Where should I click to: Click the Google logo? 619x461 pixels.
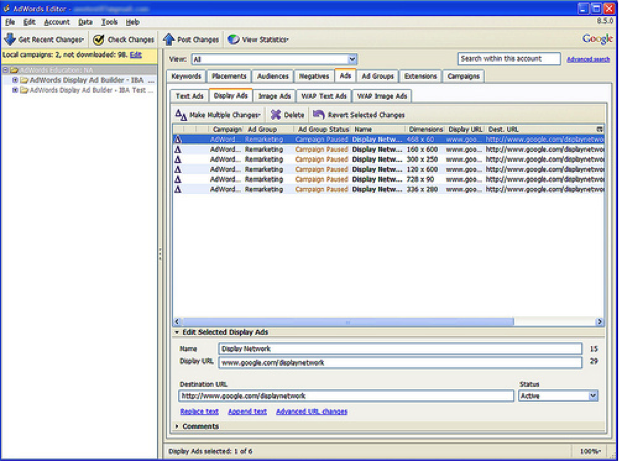(x=597, y=39)
